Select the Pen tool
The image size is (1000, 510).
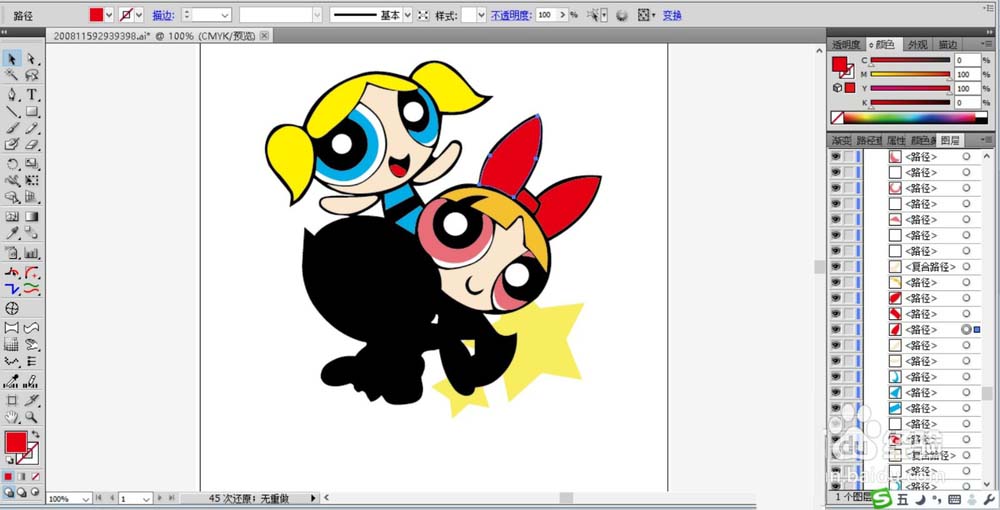click(x=11, y=95)
